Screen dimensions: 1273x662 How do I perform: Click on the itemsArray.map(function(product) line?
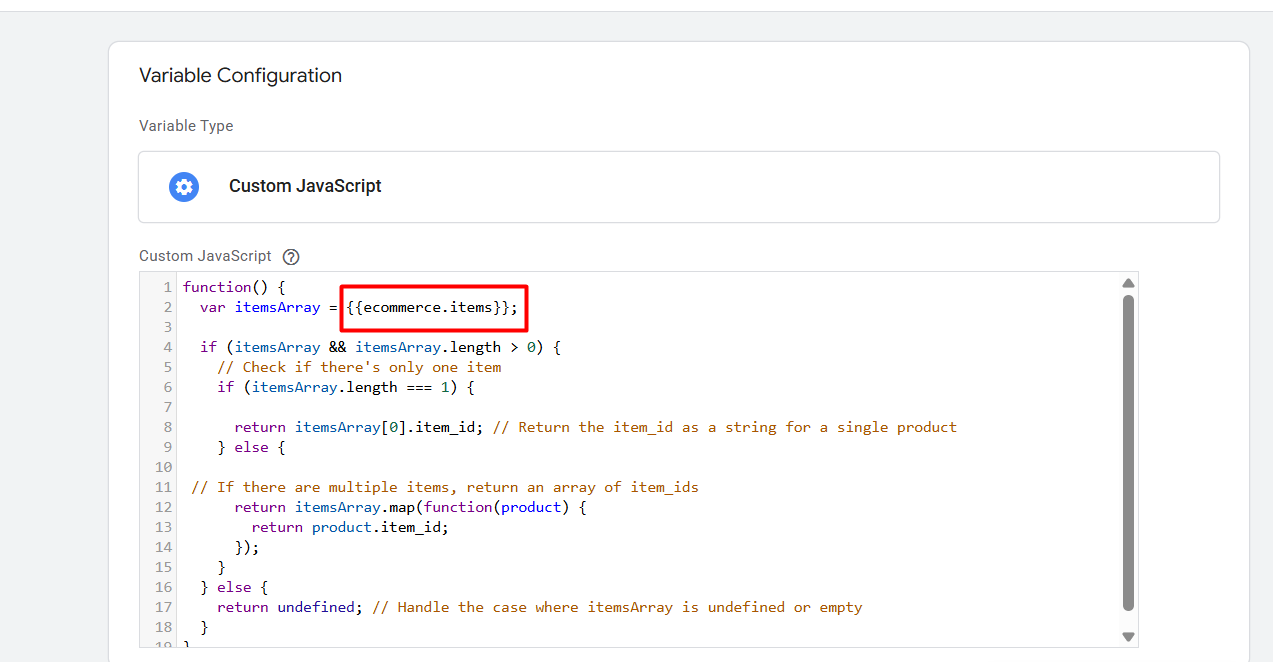[410, 507]
